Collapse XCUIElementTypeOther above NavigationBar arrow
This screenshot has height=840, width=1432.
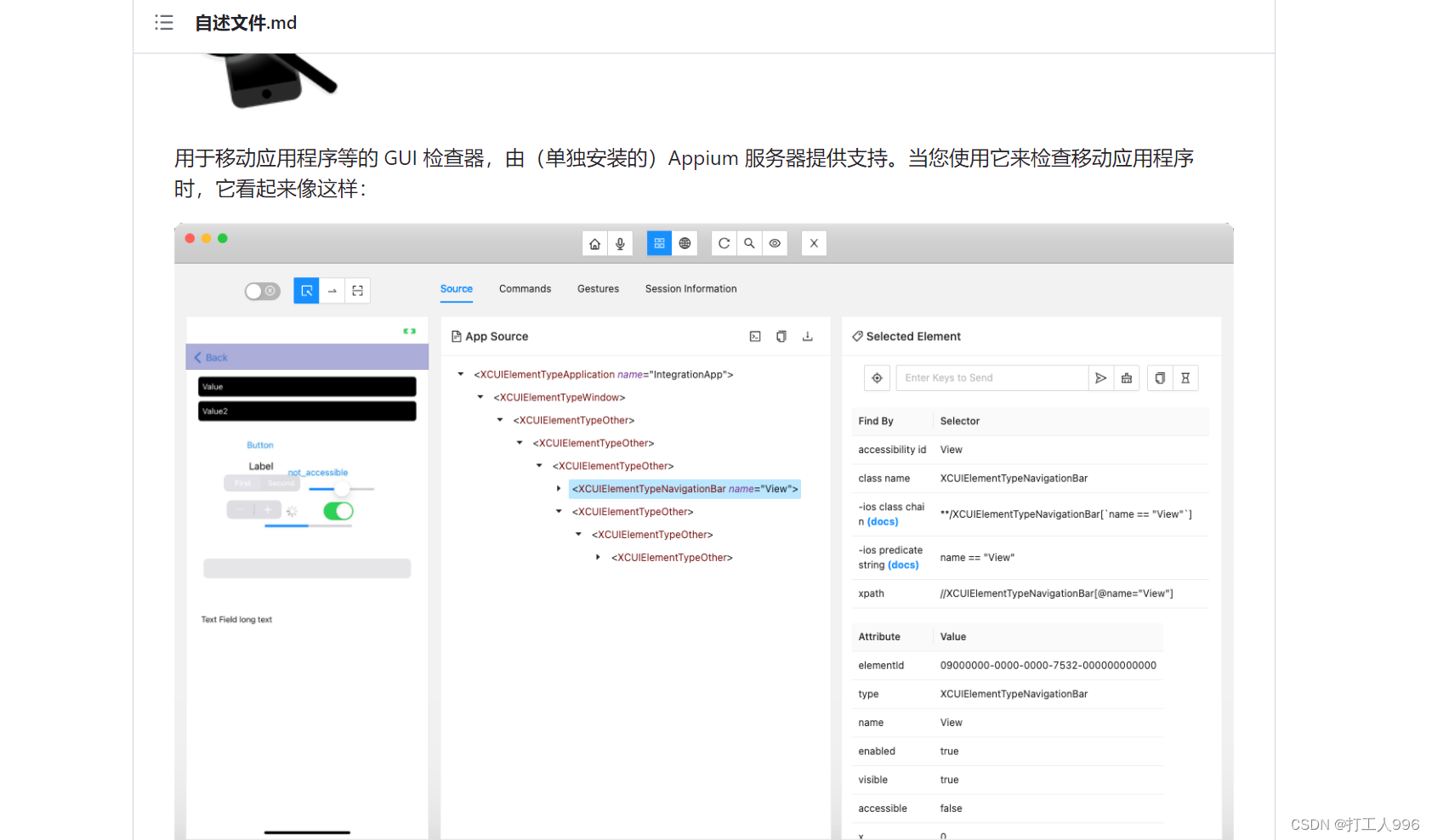pos(539,466)
